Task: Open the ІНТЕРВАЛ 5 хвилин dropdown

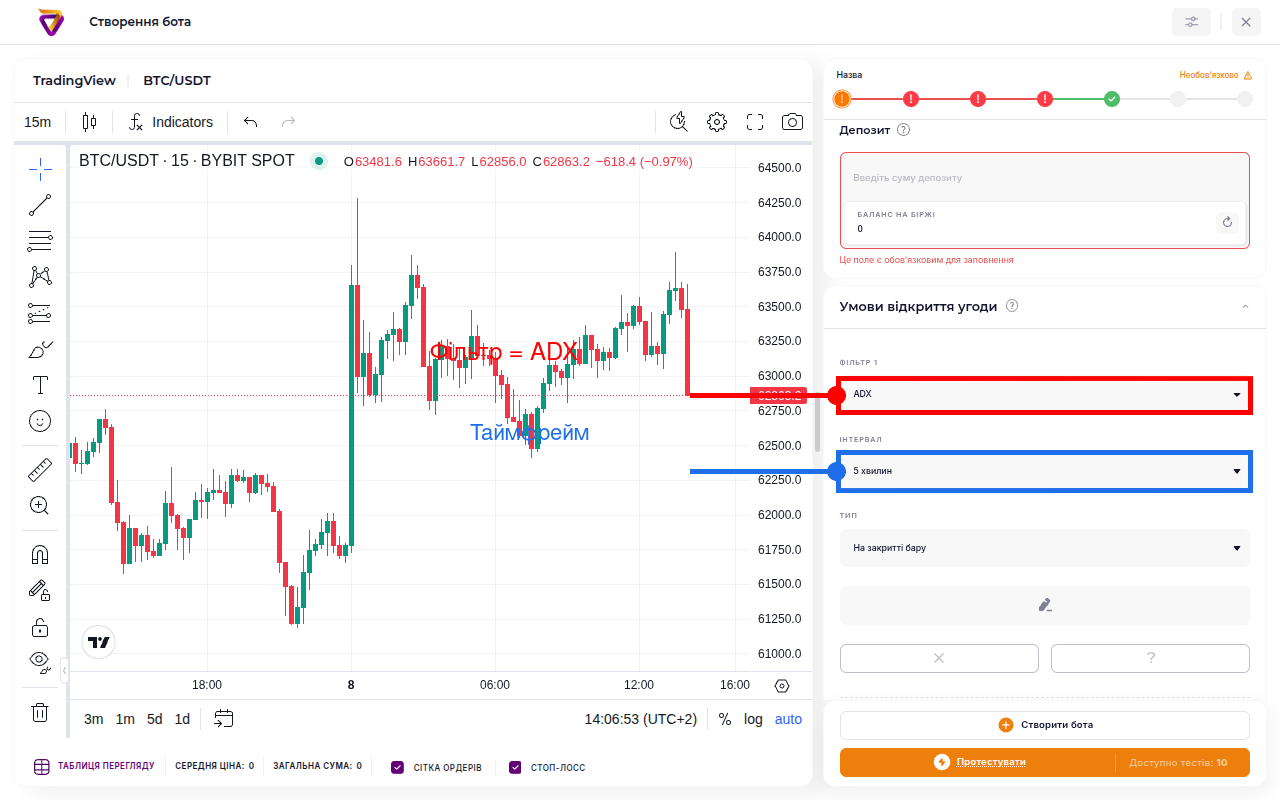Action: pos(1045,471)
